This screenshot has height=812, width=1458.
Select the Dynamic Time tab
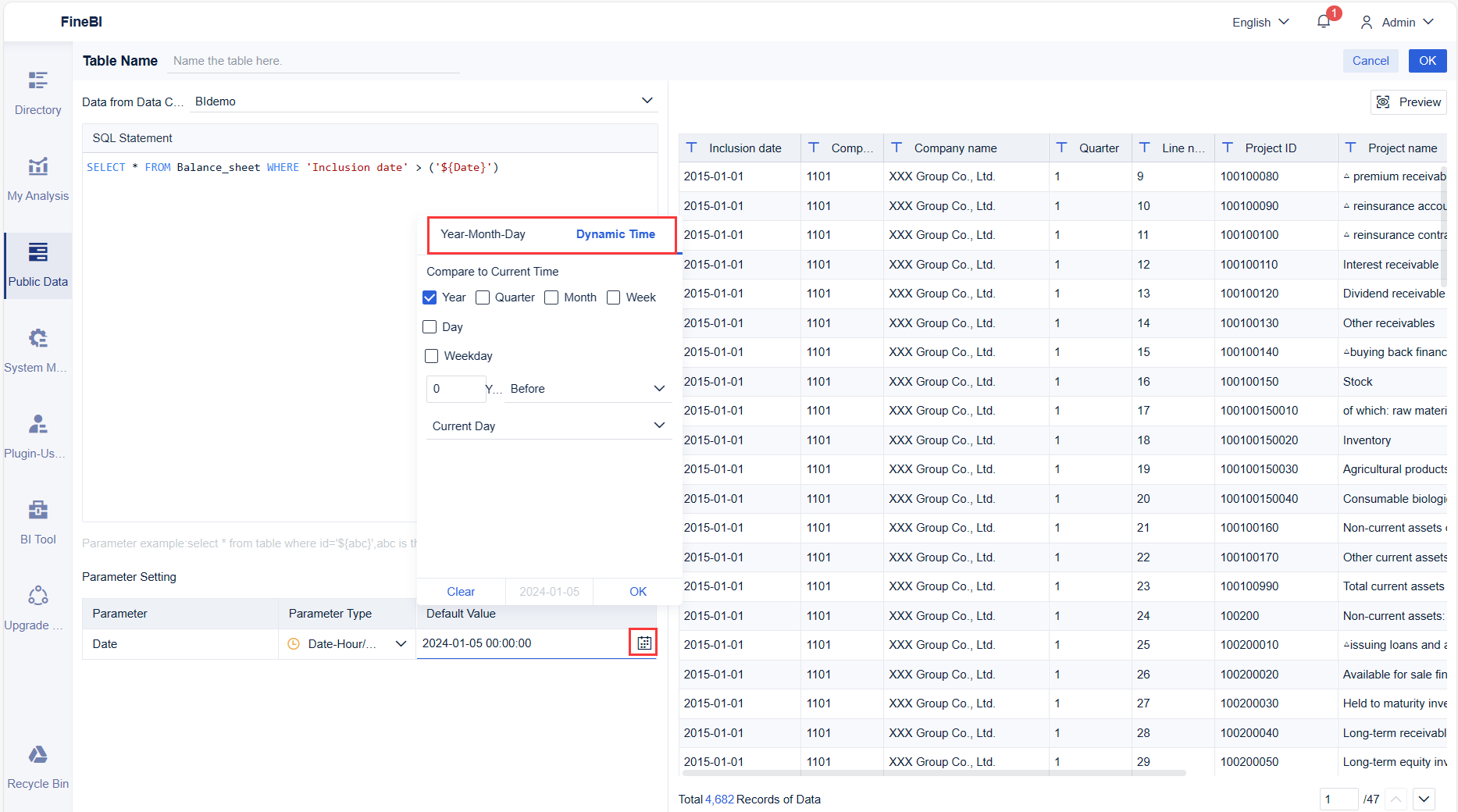coord(615,233)
